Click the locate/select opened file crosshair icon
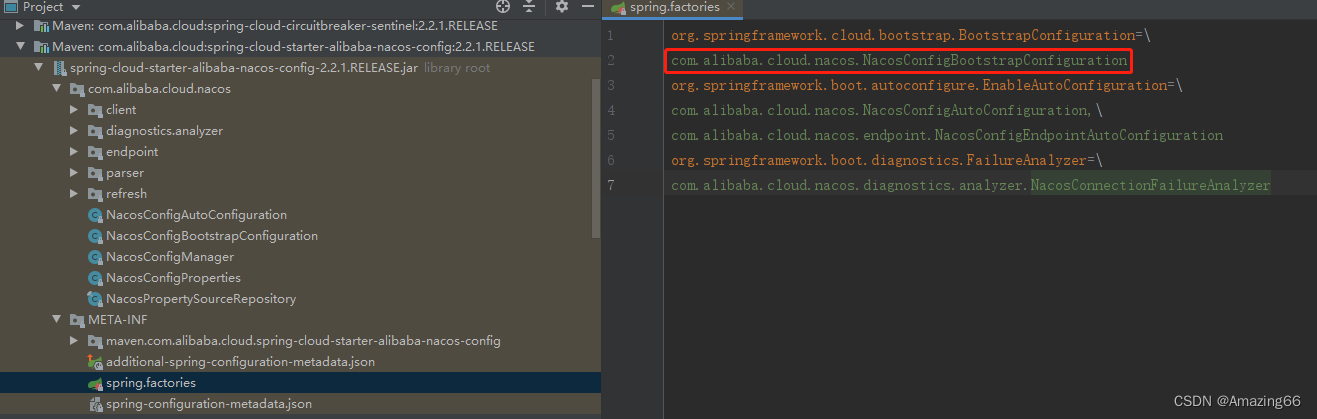 503,6
